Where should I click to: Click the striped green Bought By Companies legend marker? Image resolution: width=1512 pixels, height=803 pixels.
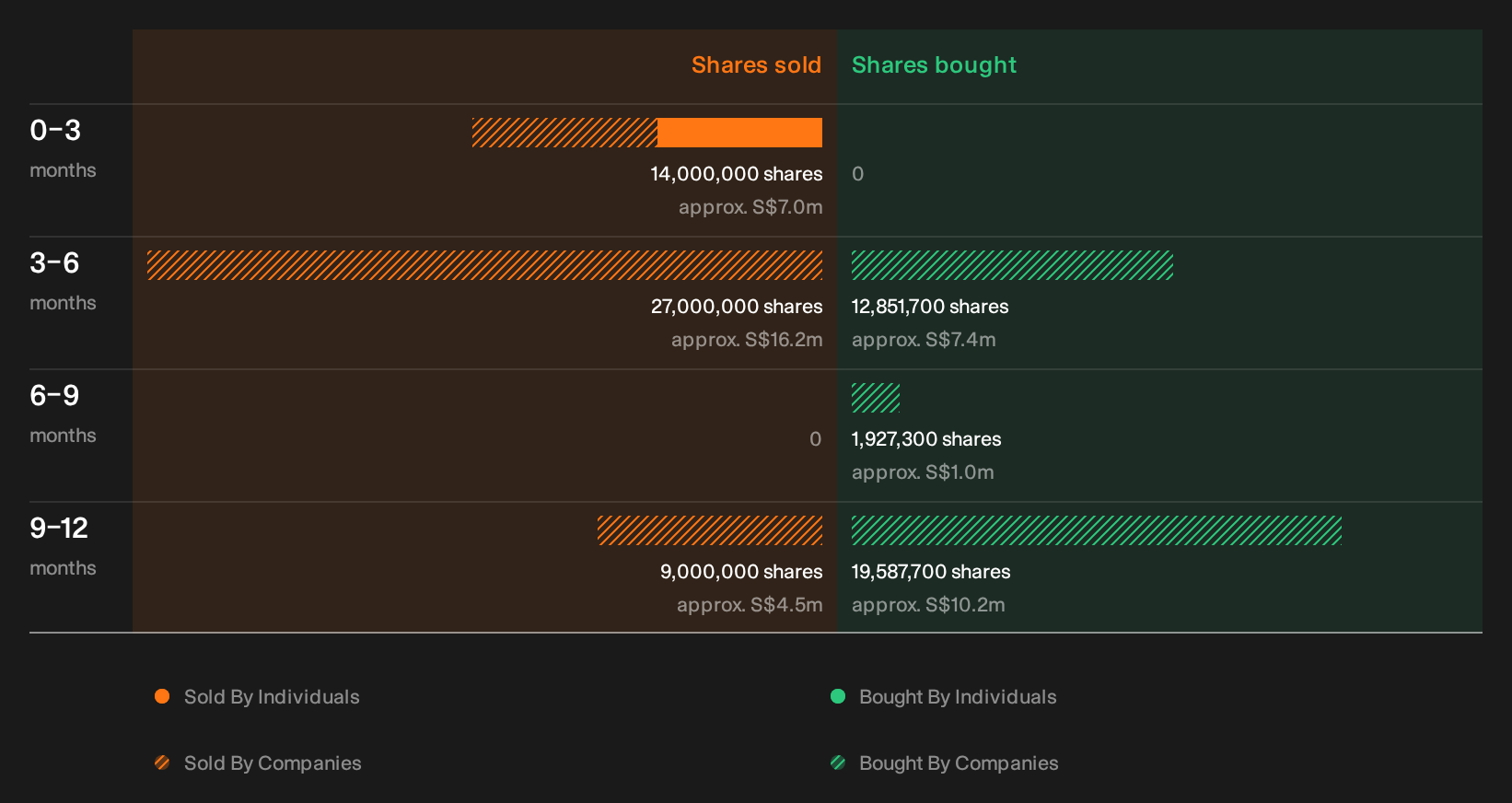tap(838, 762)
